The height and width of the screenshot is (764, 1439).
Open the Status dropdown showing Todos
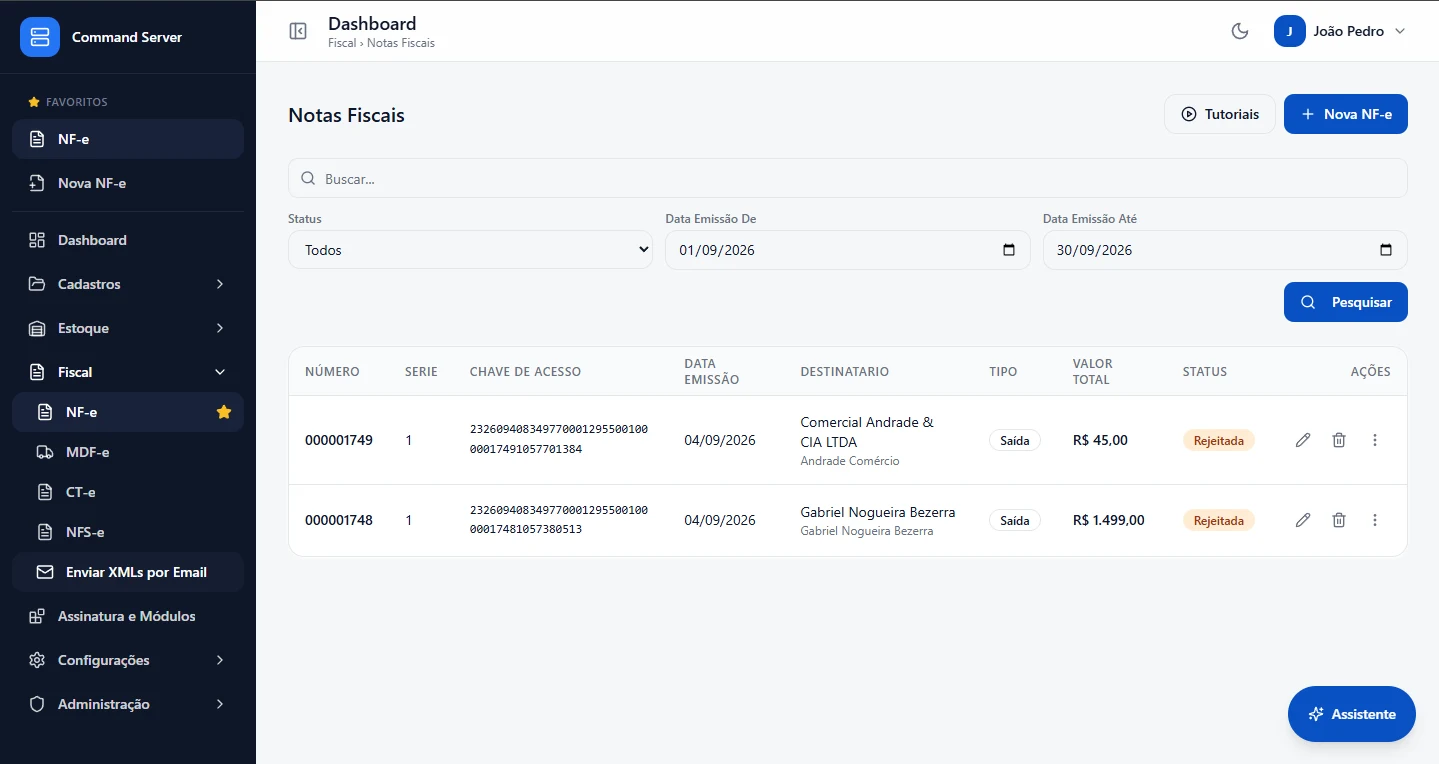tap(470, 250)
